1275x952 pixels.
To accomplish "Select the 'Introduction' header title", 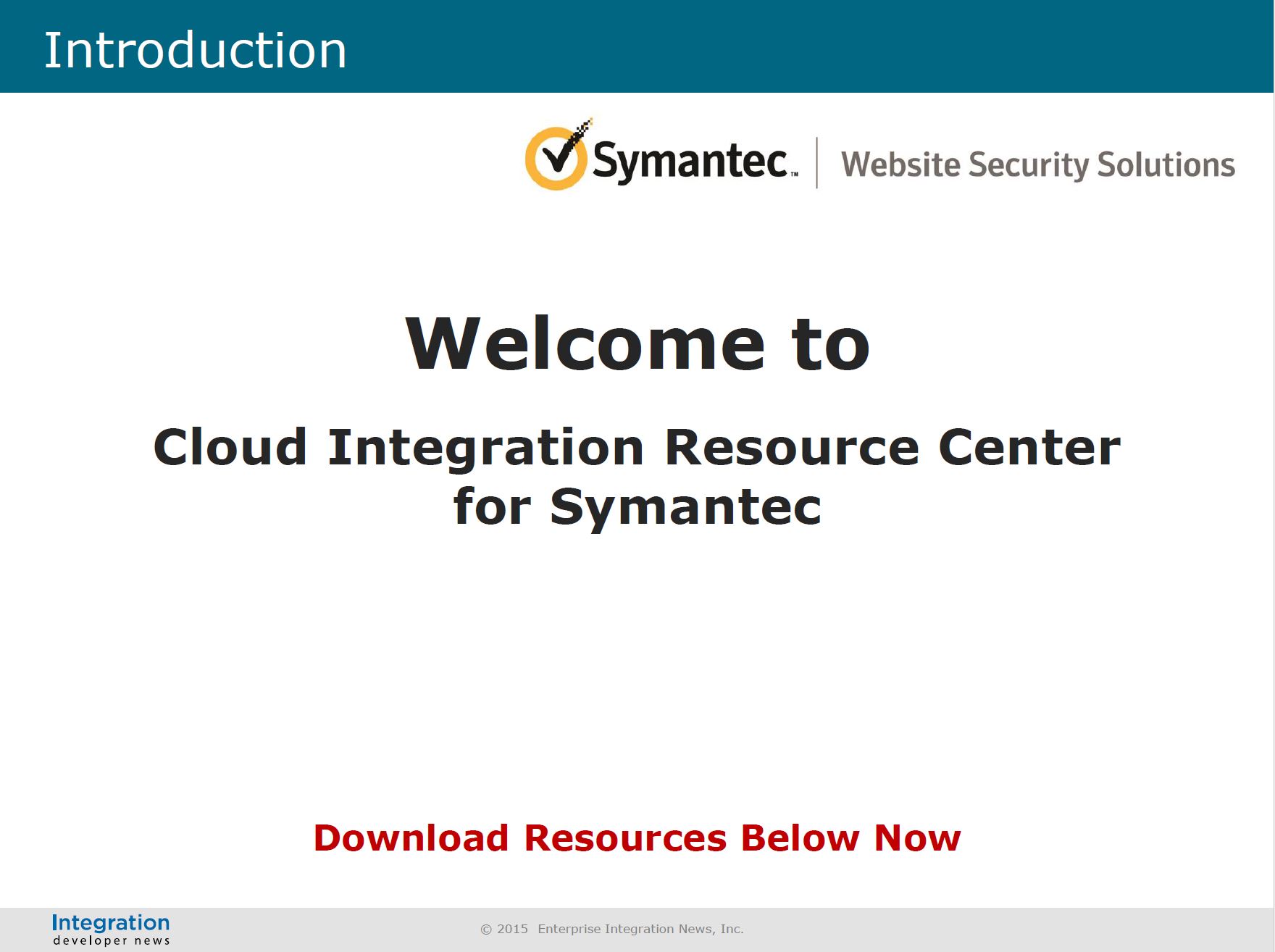I will (196, 50).
